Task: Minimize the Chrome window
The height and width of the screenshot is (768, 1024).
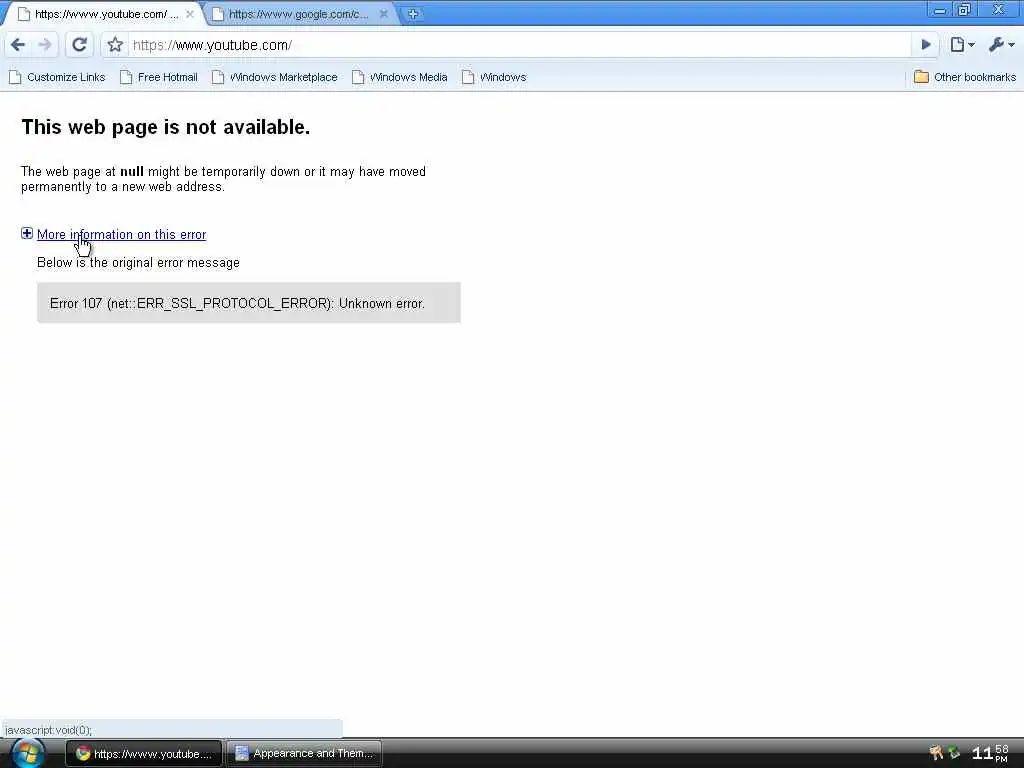Action: [940, 10]
